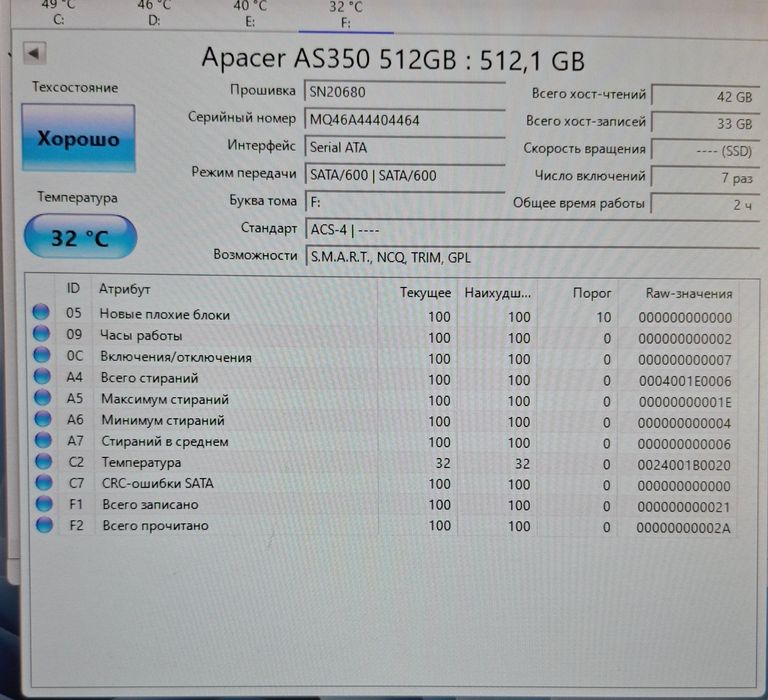Screen dimensions: 768x700
Task: Click the host writes value 33 GB
Action: pos(705,123)
